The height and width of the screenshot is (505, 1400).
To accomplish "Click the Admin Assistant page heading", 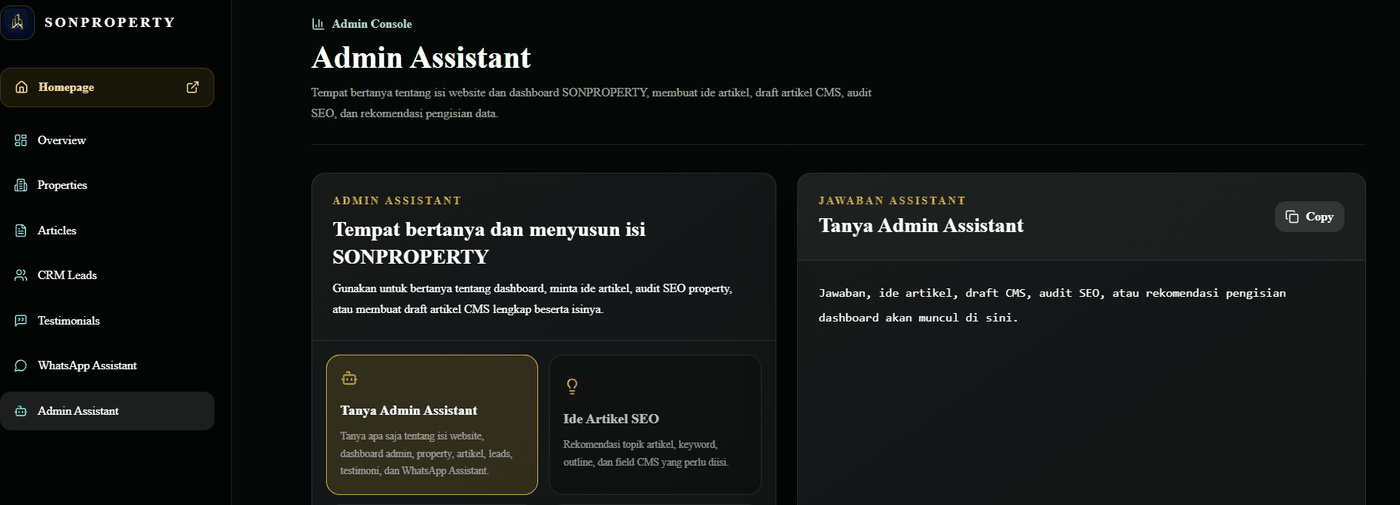I will (x=421, y=58).
